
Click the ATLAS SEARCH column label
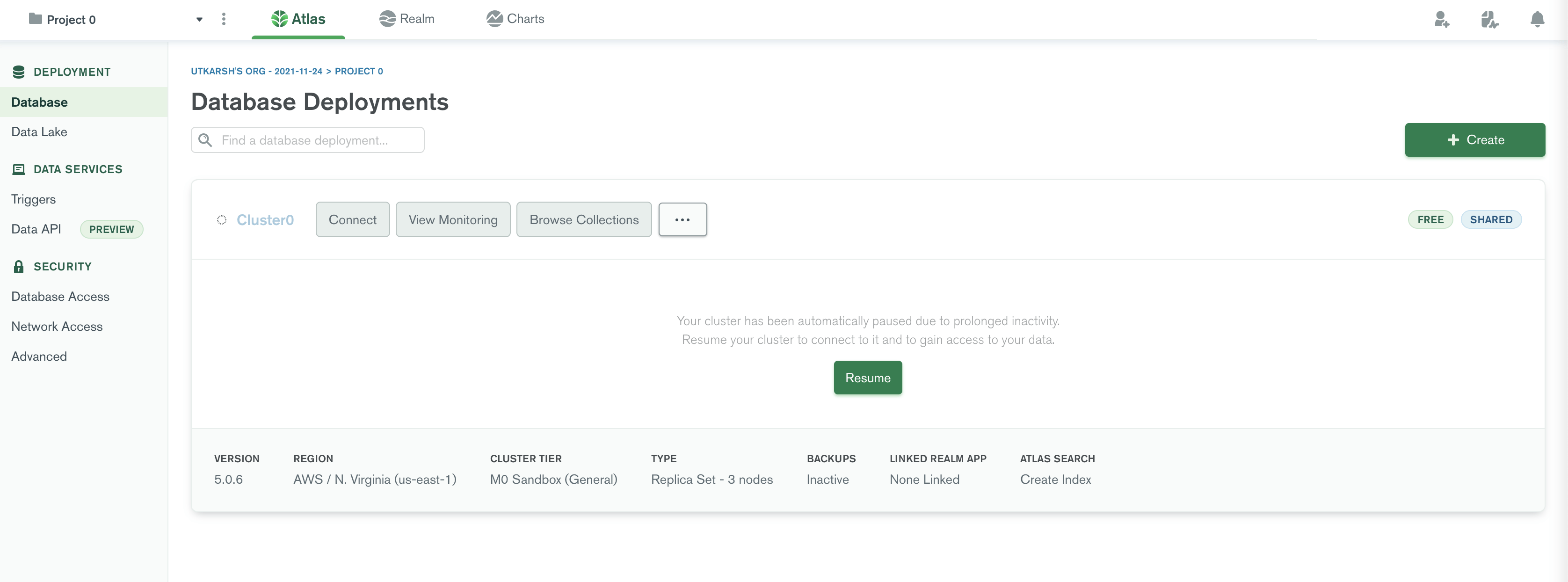tap(1057, 458)
